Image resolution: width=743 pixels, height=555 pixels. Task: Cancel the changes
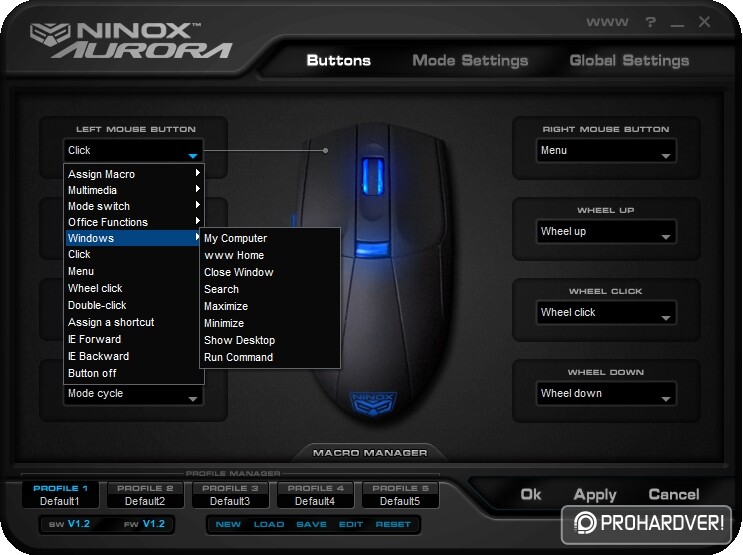tap(674, 495)
